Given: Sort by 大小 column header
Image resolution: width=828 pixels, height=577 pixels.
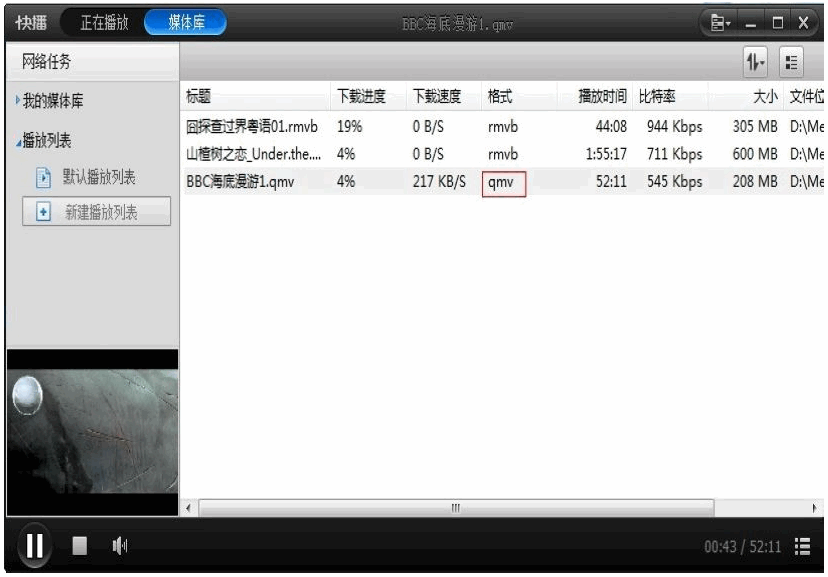Looking at the screenshot, I should tap(746, 96).
